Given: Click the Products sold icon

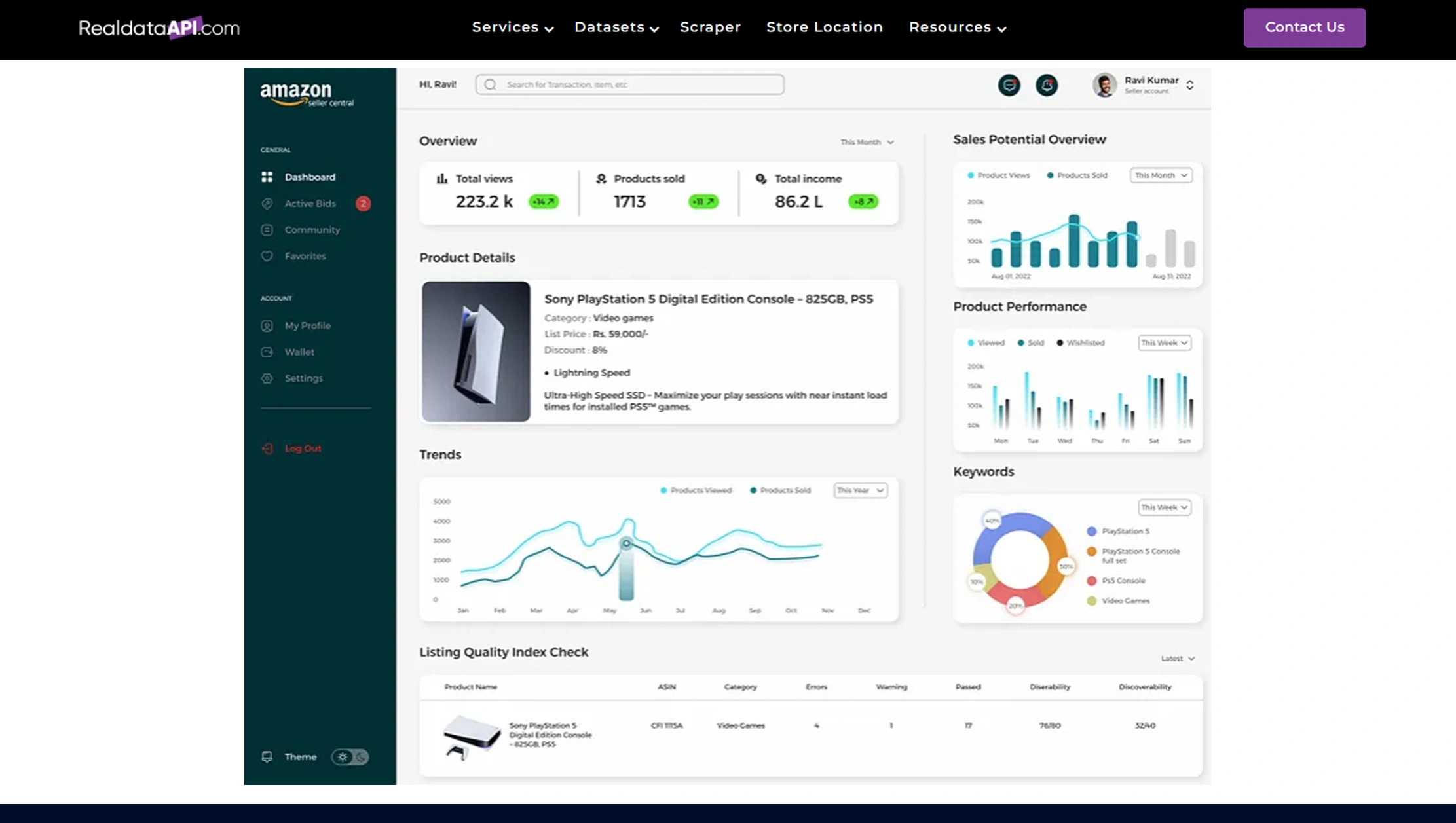Looking at the screenshot, I should (601, 179).
